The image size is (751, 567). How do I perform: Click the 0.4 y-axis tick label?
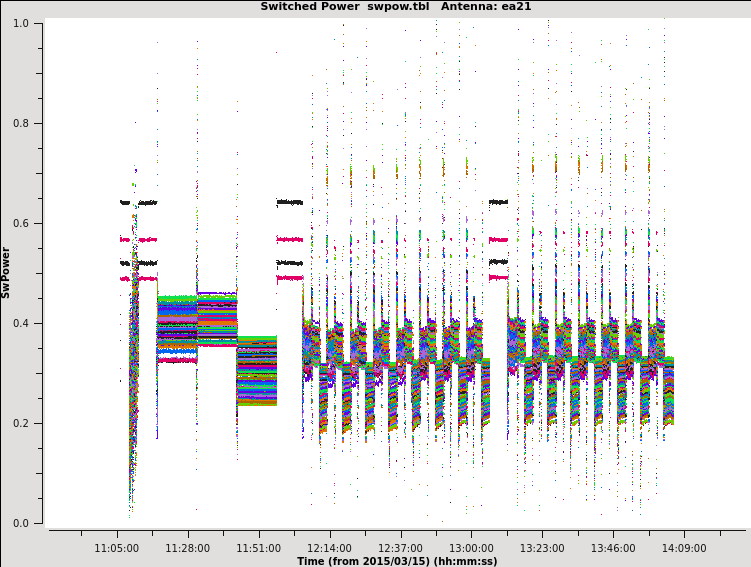pos(20,323)
